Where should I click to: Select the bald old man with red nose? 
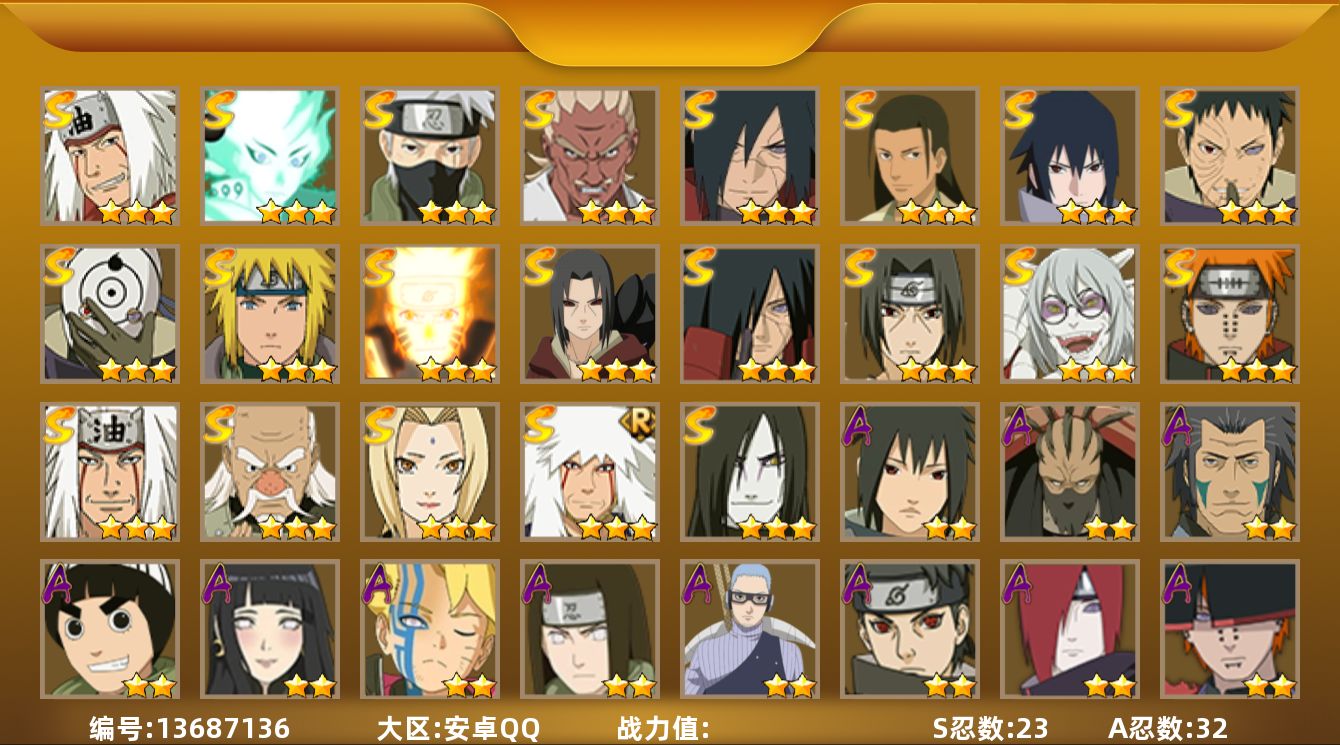(x=270, y=472)
